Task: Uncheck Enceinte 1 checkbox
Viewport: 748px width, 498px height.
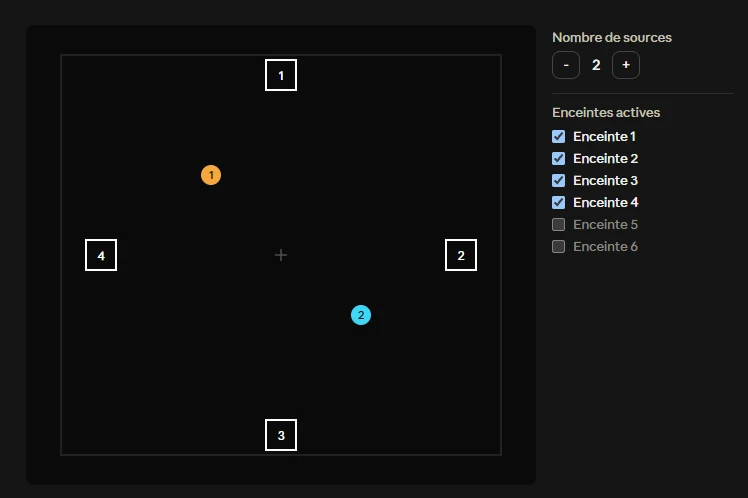Action: [559, 136]
